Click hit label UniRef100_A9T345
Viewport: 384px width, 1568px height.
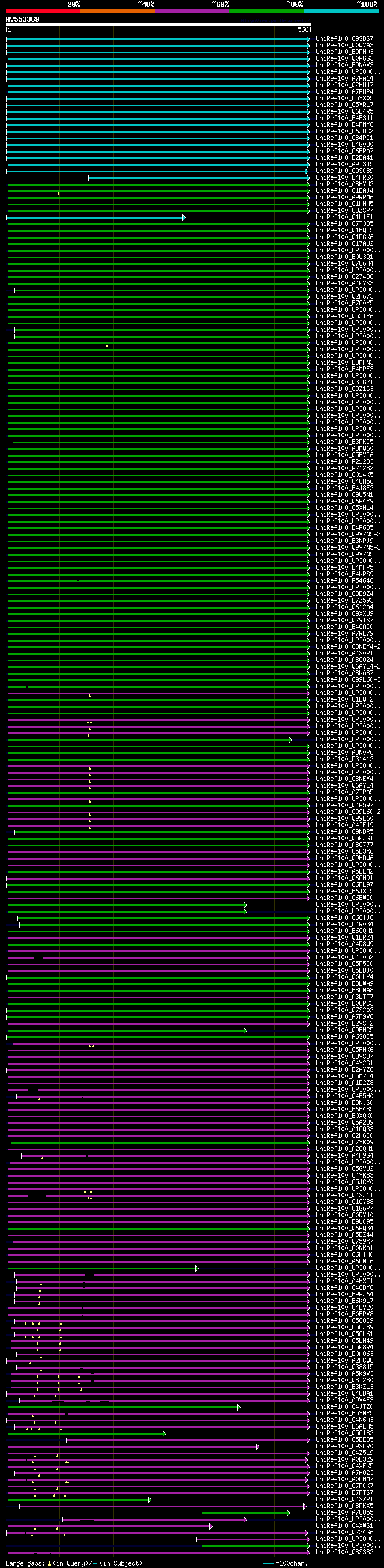pos(344,165)
